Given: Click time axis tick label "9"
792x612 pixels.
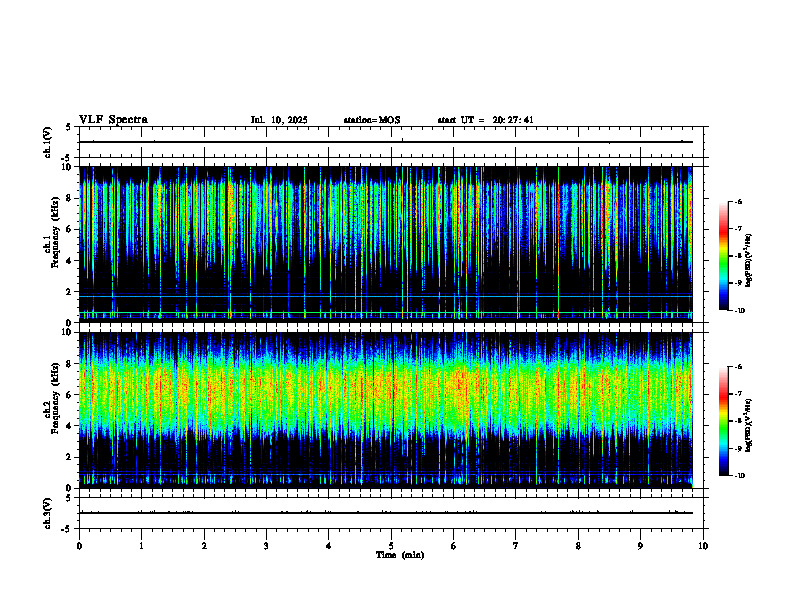Looking at the screenshot, I should tap(640, 546).
